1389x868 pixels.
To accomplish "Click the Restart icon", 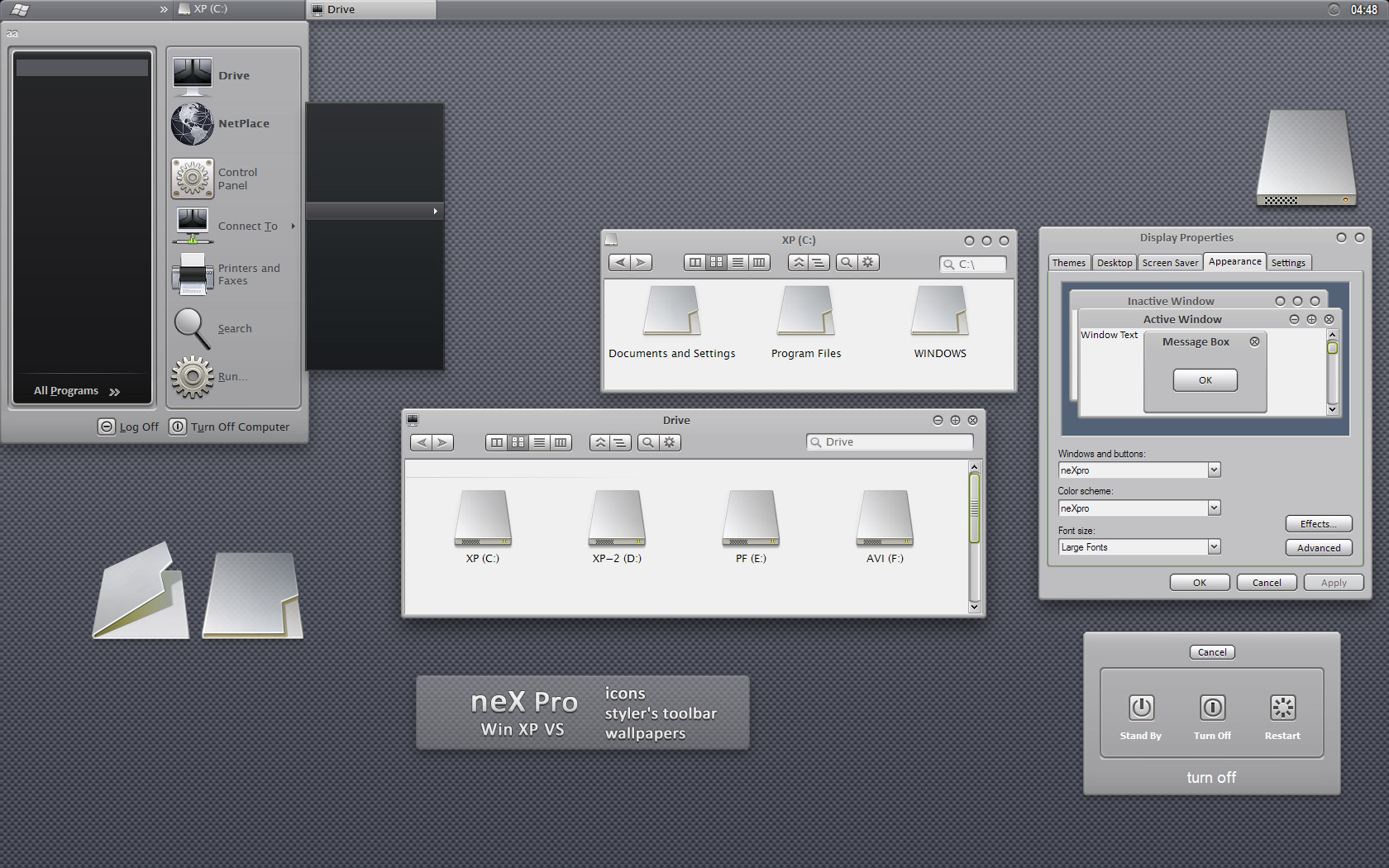I will point(1282,708).
